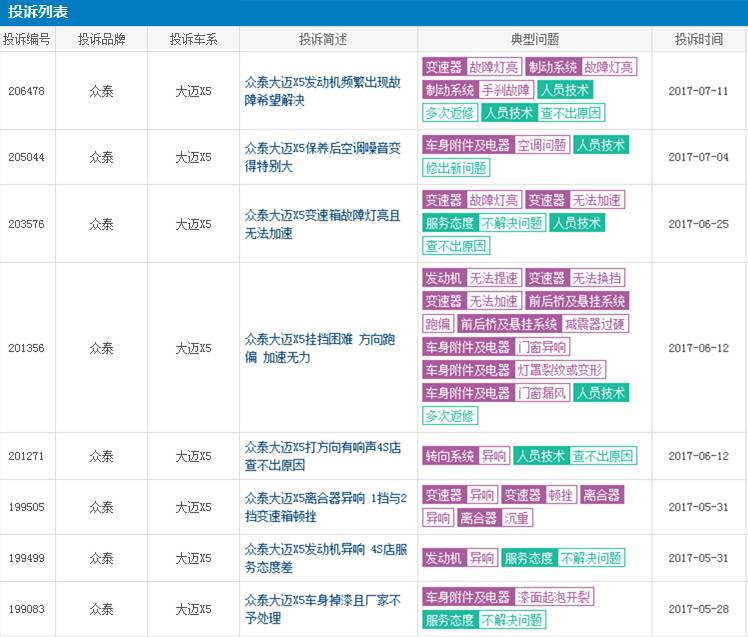This screenshot has height=637, width=748.
Task: Select complaint number 199499
Action: coord(27,558)
